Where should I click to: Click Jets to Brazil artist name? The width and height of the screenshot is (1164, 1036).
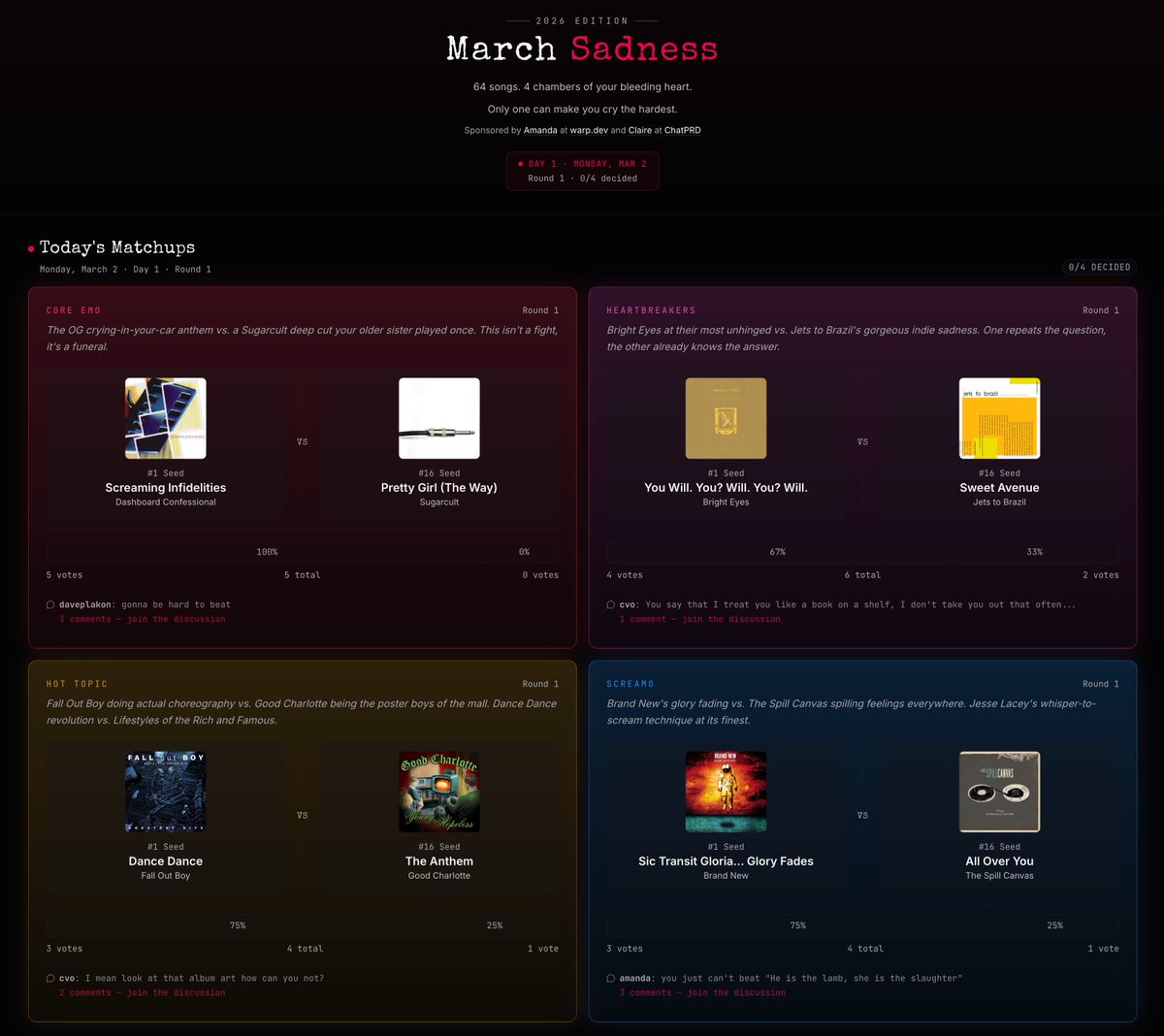point(999,502)
